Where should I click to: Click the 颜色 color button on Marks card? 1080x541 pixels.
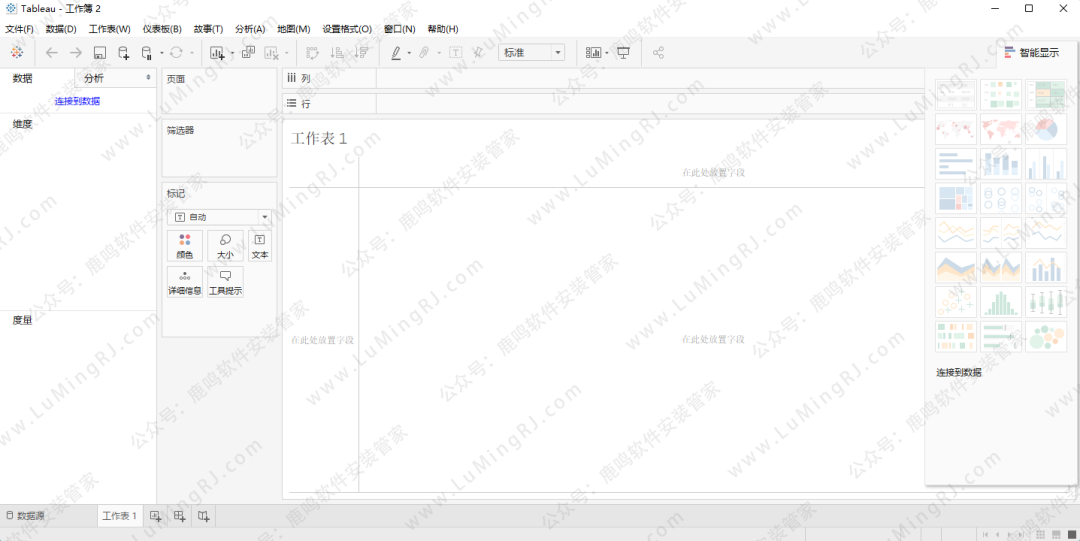pos(184,246)
